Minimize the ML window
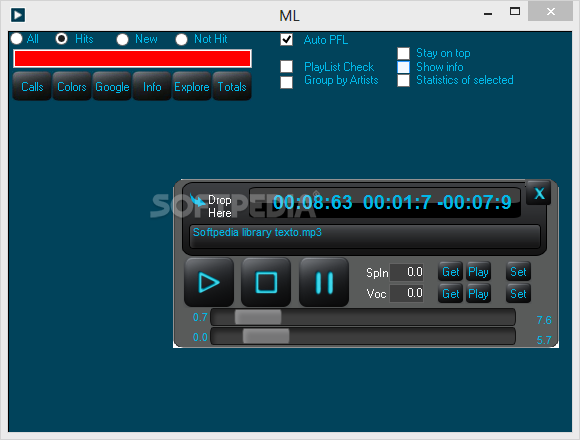The width and height of the screenshot is (580, 440). pyautogui.click(x=488, y=13)
